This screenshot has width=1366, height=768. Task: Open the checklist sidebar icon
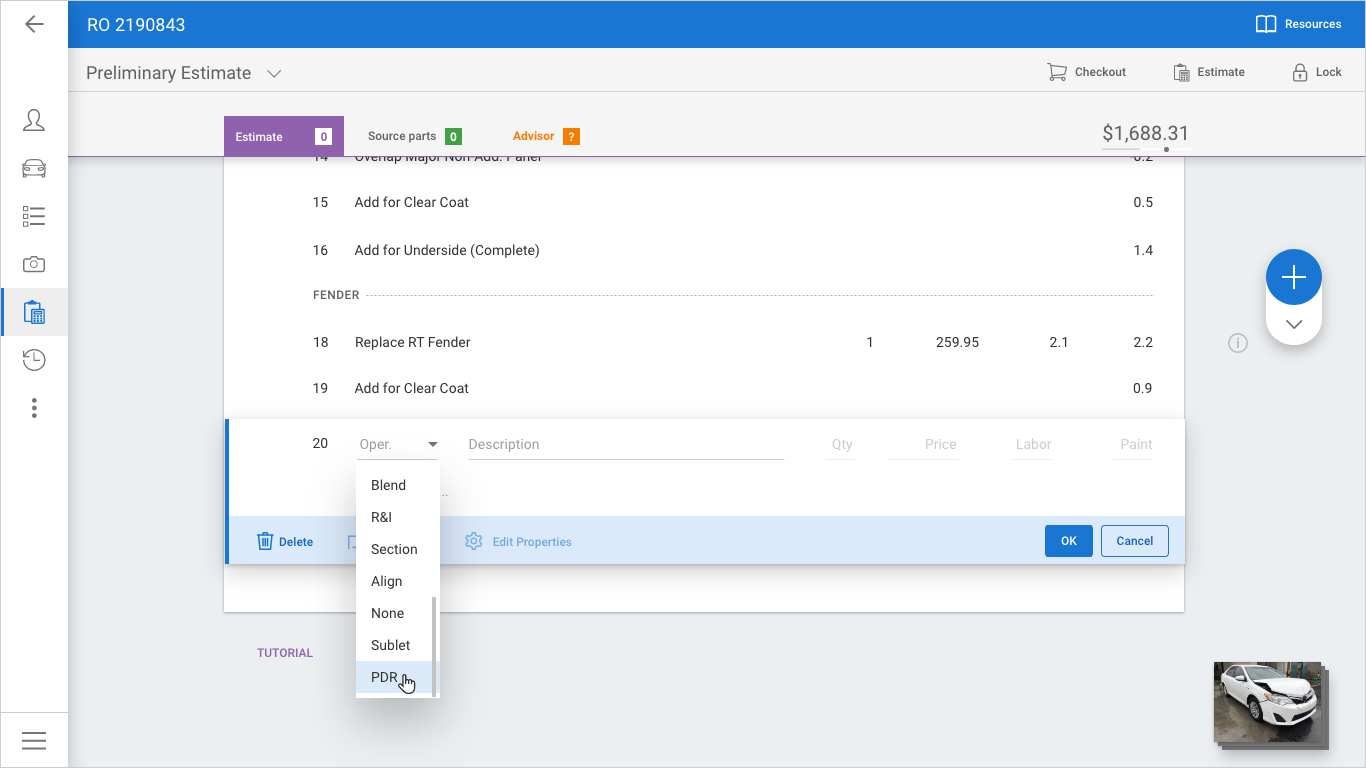pos(34,216)
